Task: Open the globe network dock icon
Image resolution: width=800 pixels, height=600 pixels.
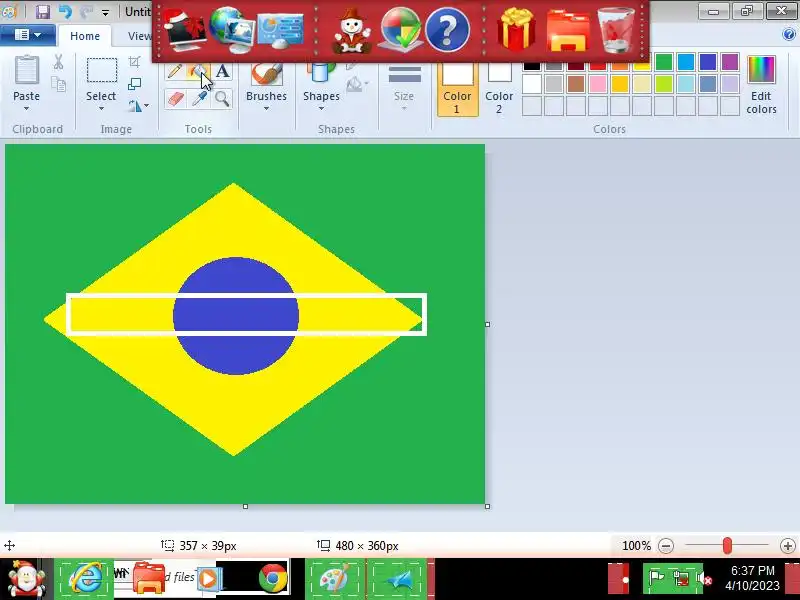Action: [x=232, y=30]
